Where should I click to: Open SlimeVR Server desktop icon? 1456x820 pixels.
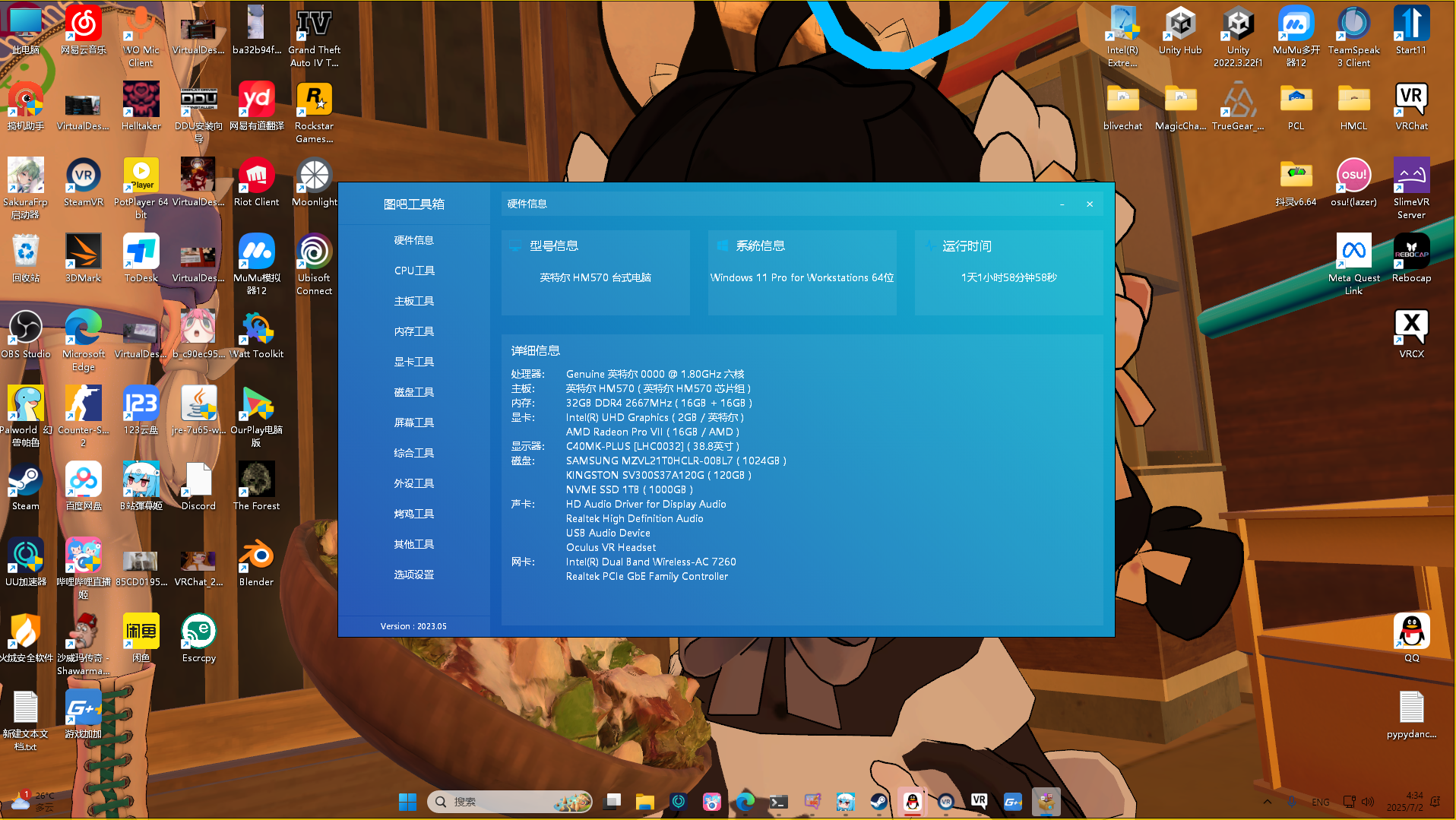[x=1411, y=188]
